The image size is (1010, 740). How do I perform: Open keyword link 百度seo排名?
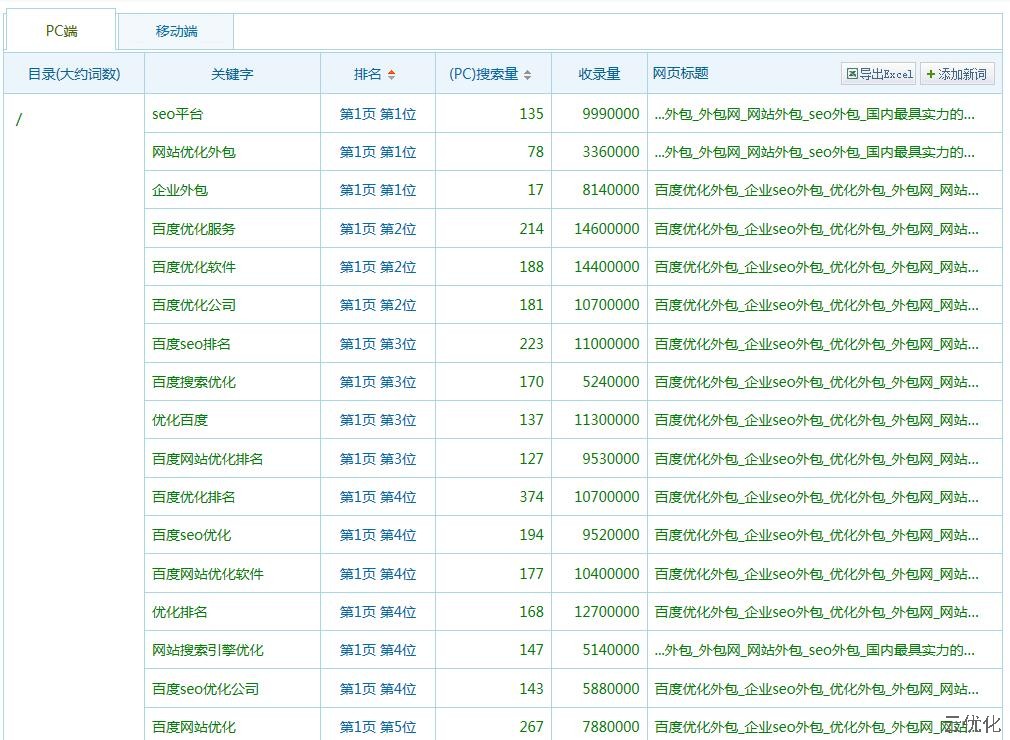[191, 344]
